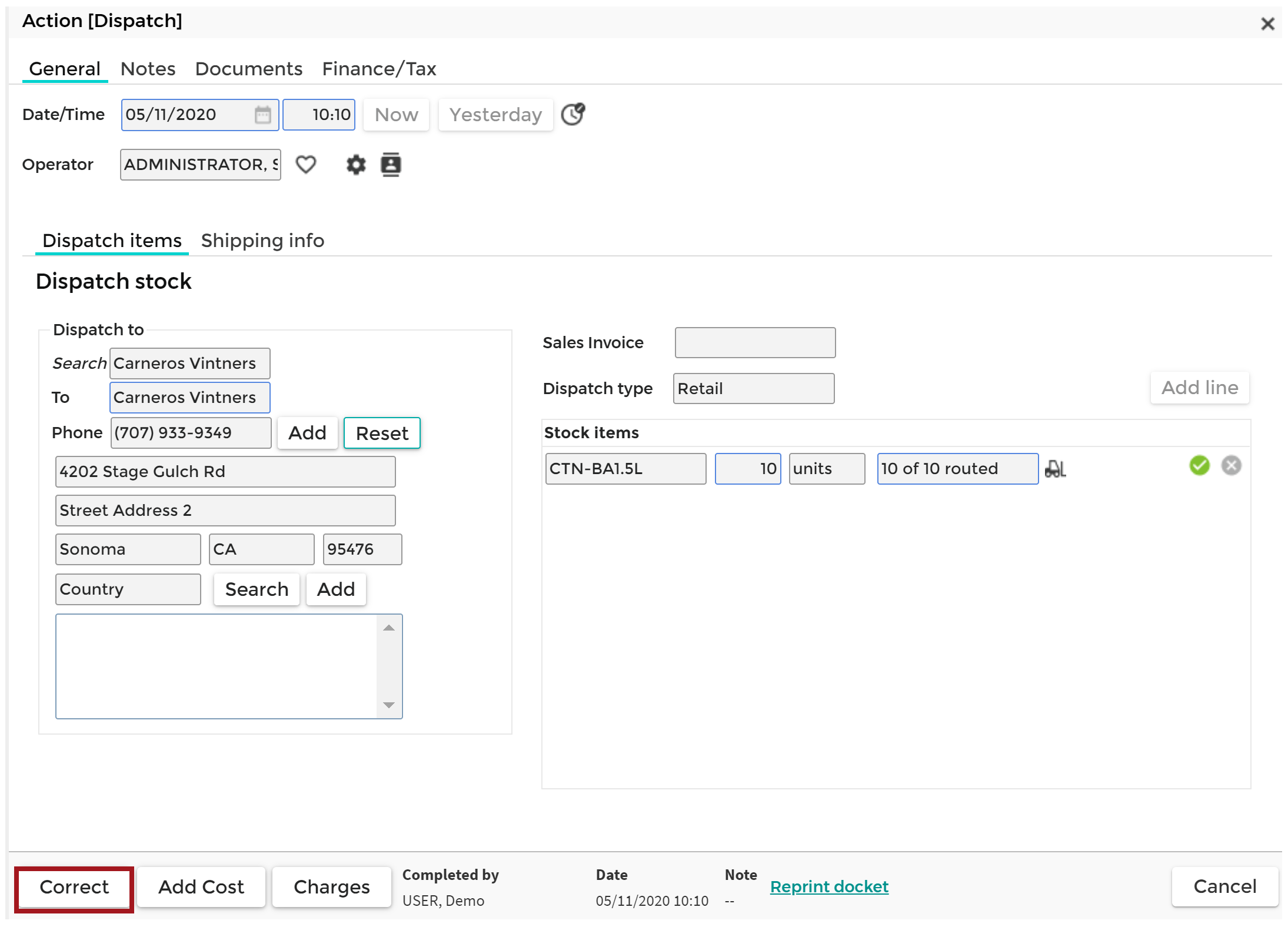Click the zip code field 95476
Viewport: 1288px width, 927px height.
point(362,549)
